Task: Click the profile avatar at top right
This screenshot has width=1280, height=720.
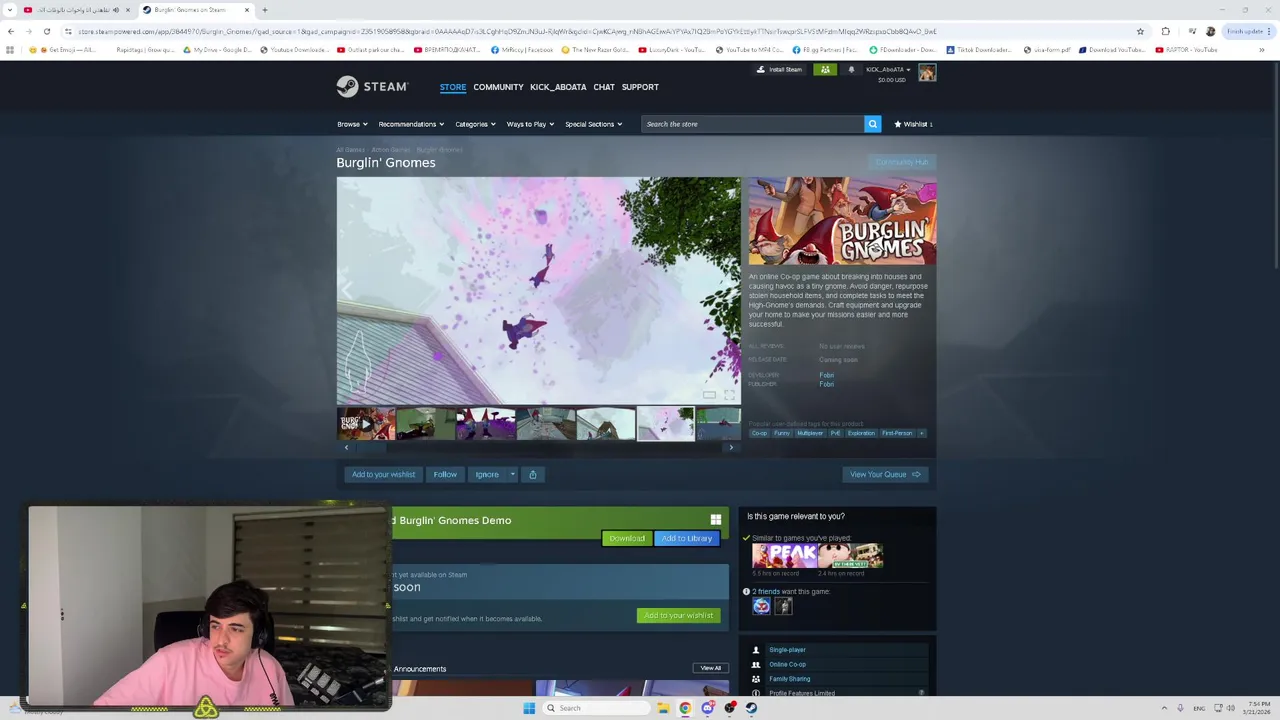Action: 927,73
